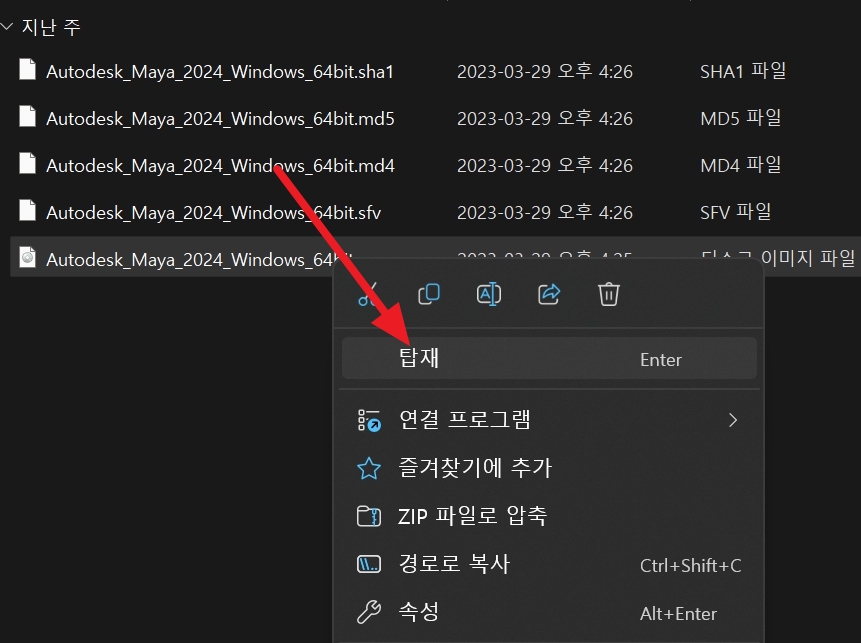Select the 탑재 (Mount) menu entry
The height and width of the screenshot is (643, 861).
click(549, 359)
